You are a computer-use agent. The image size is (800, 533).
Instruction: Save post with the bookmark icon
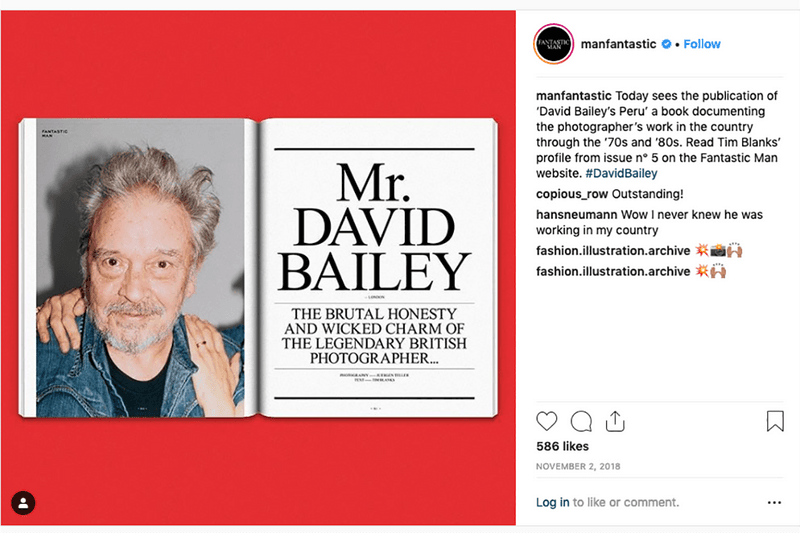click(775, 421)
